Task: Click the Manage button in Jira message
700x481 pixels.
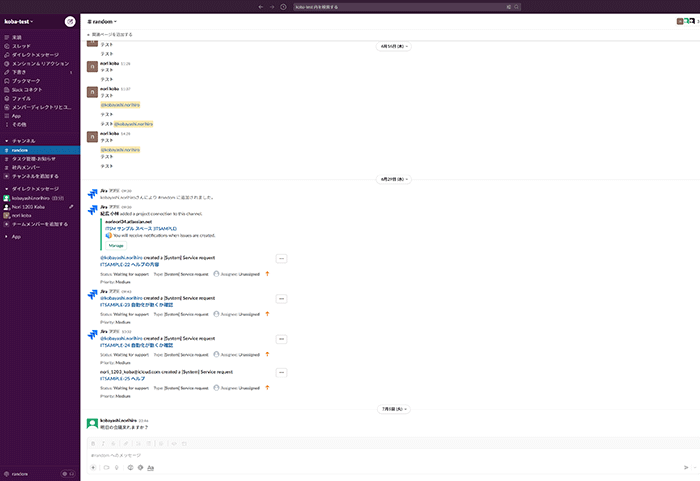Action: coord(116,246)
